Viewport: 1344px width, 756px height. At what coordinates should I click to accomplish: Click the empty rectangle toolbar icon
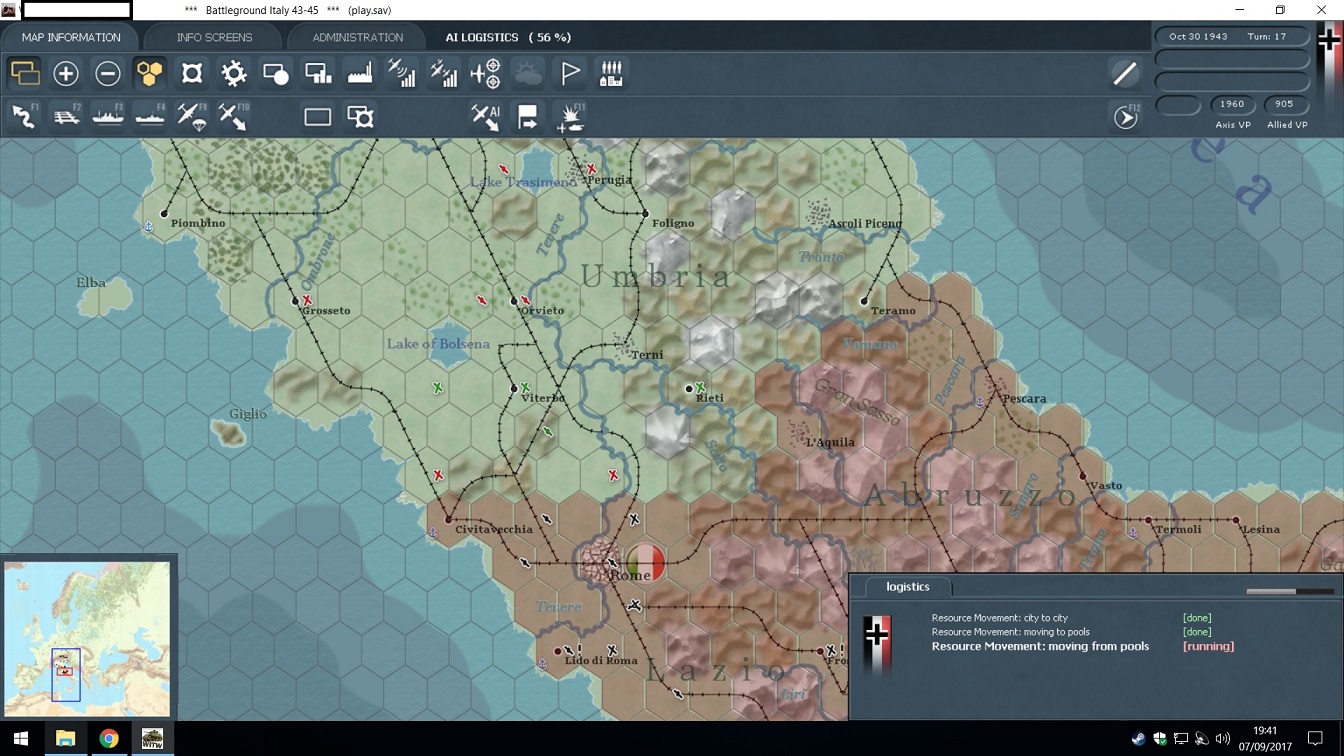[318, 117]
